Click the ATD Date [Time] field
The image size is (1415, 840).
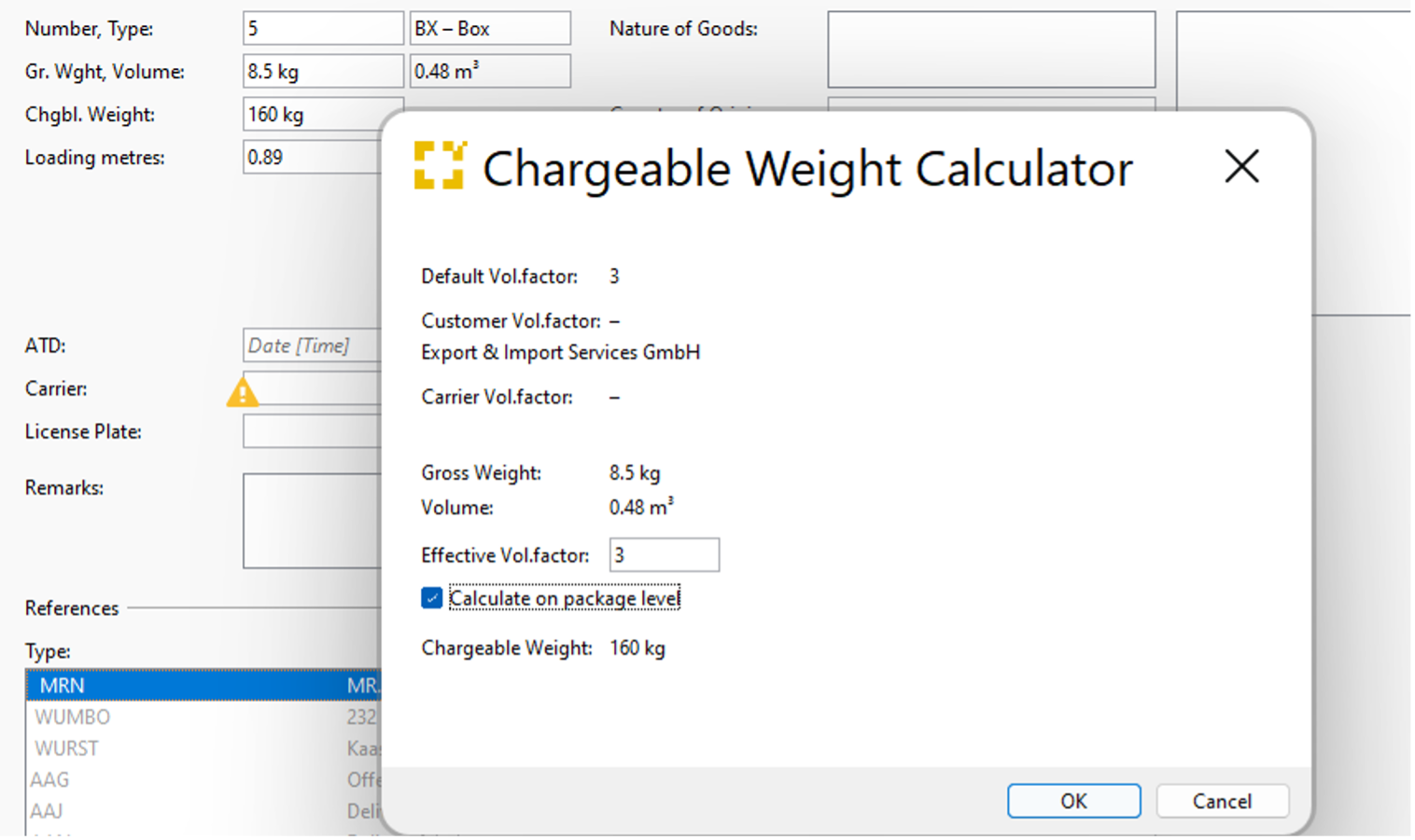[x=312, y=345]
